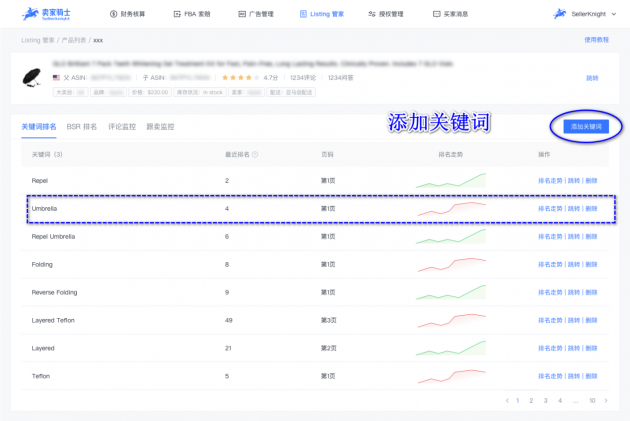This screenshot has height=421, width=630.
Task: Click 删除 in the Teflon row
Action: 591,376
